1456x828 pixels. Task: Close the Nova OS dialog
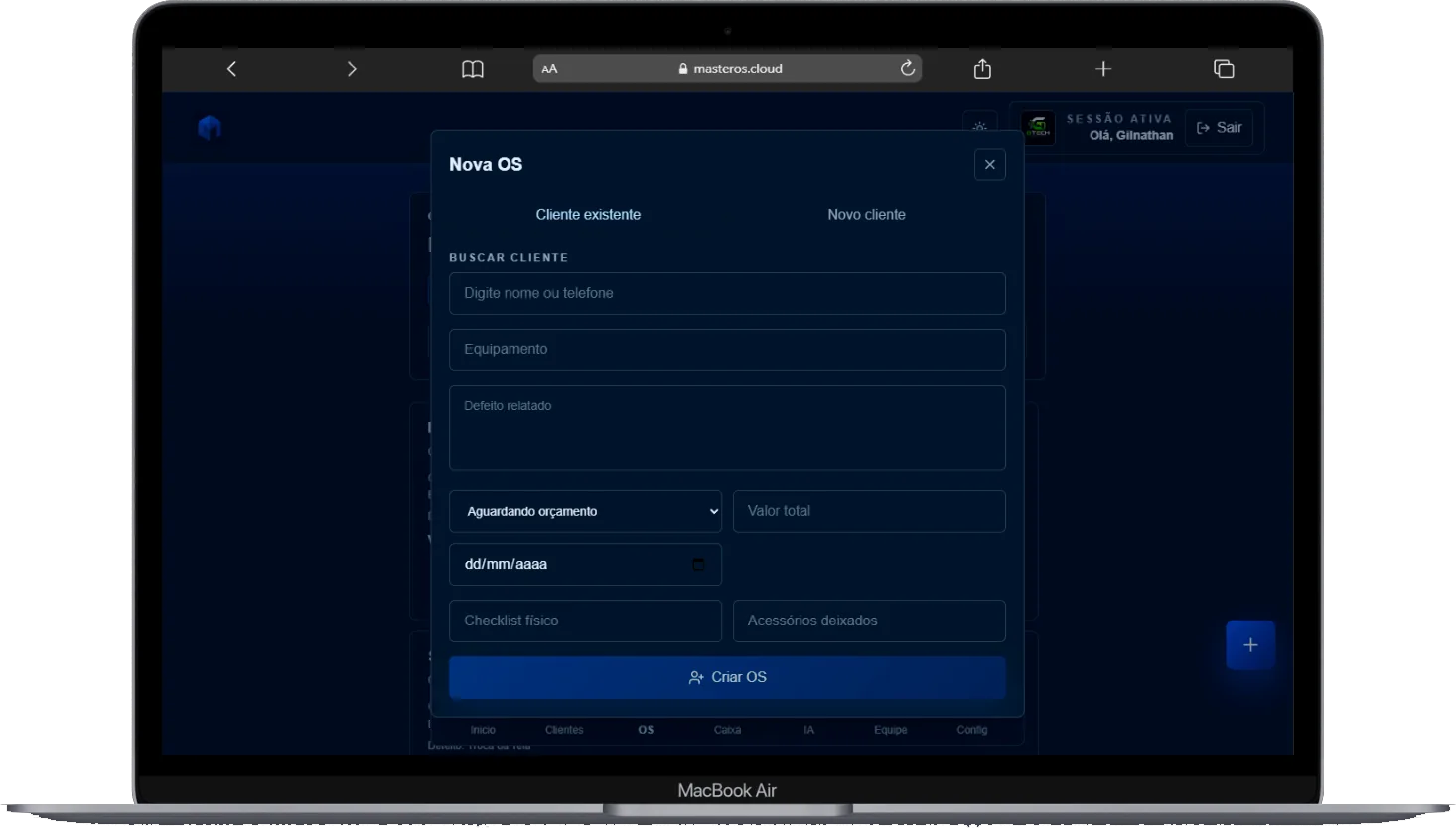click(990, 165)
